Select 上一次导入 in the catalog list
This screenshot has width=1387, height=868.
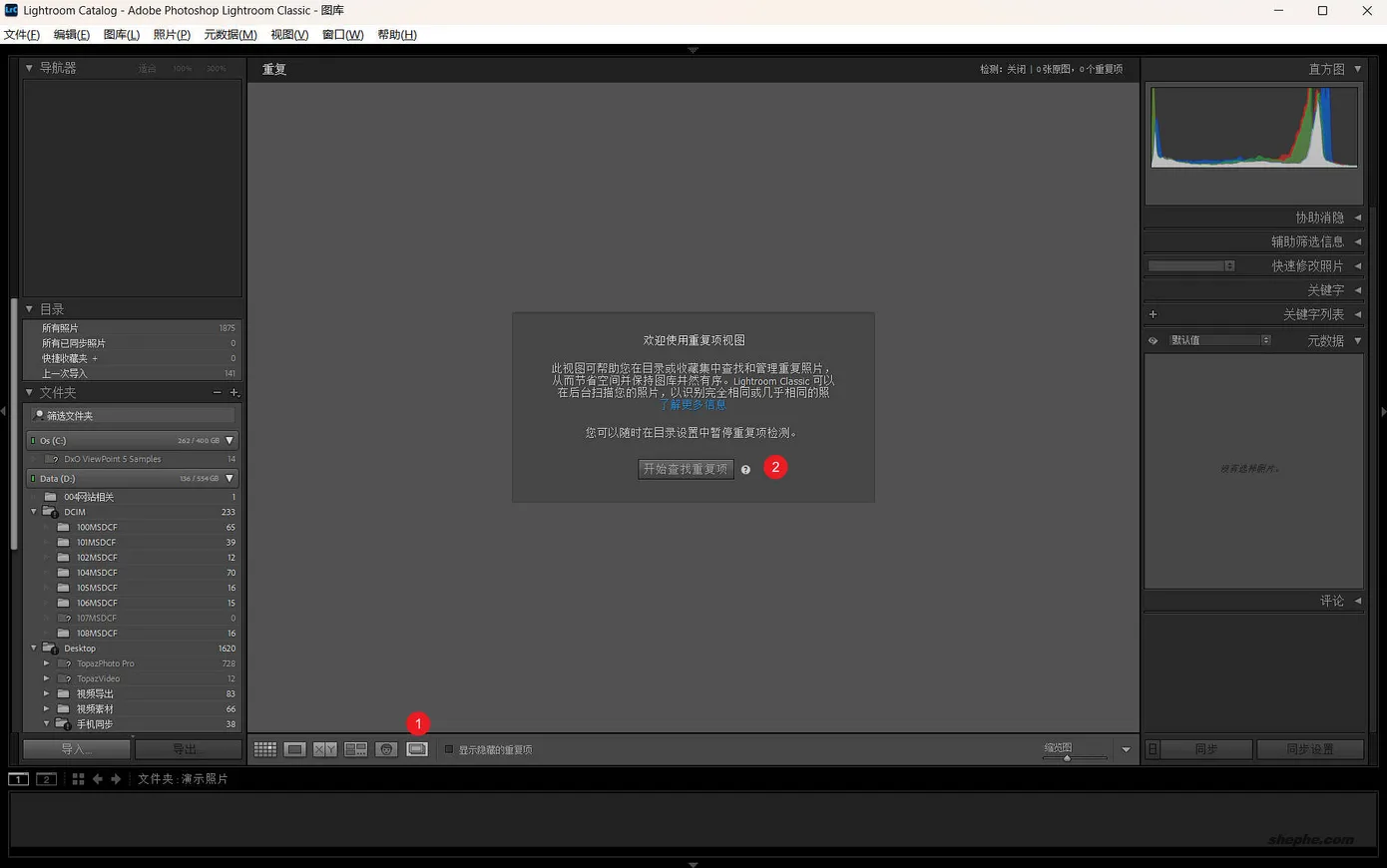(132, 373)
